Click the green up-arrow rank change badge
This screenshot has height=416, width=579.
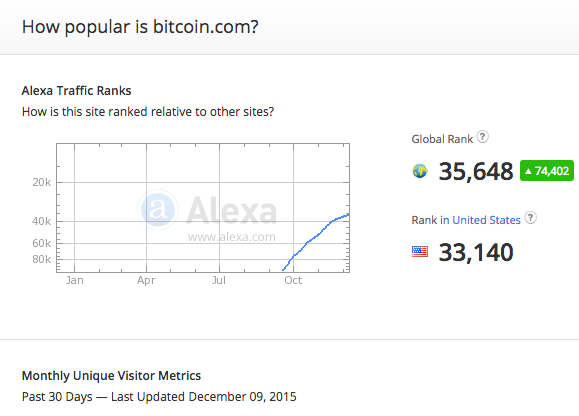tap(547, 171)
